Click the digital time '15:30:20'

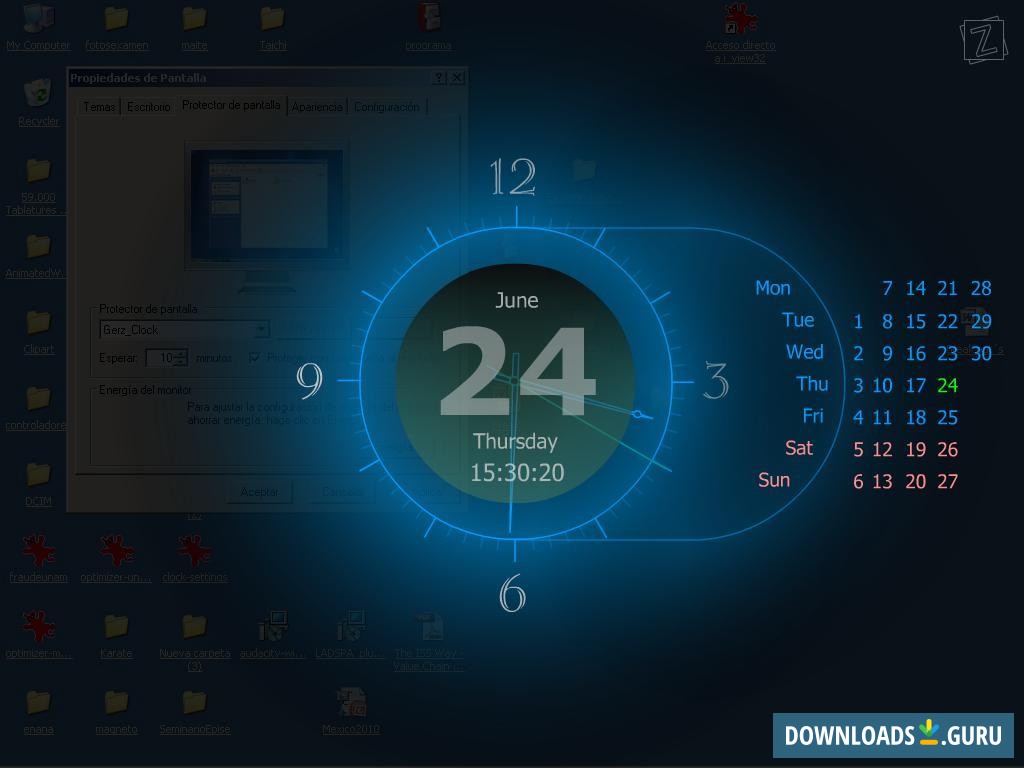click(x=517, y=473)
